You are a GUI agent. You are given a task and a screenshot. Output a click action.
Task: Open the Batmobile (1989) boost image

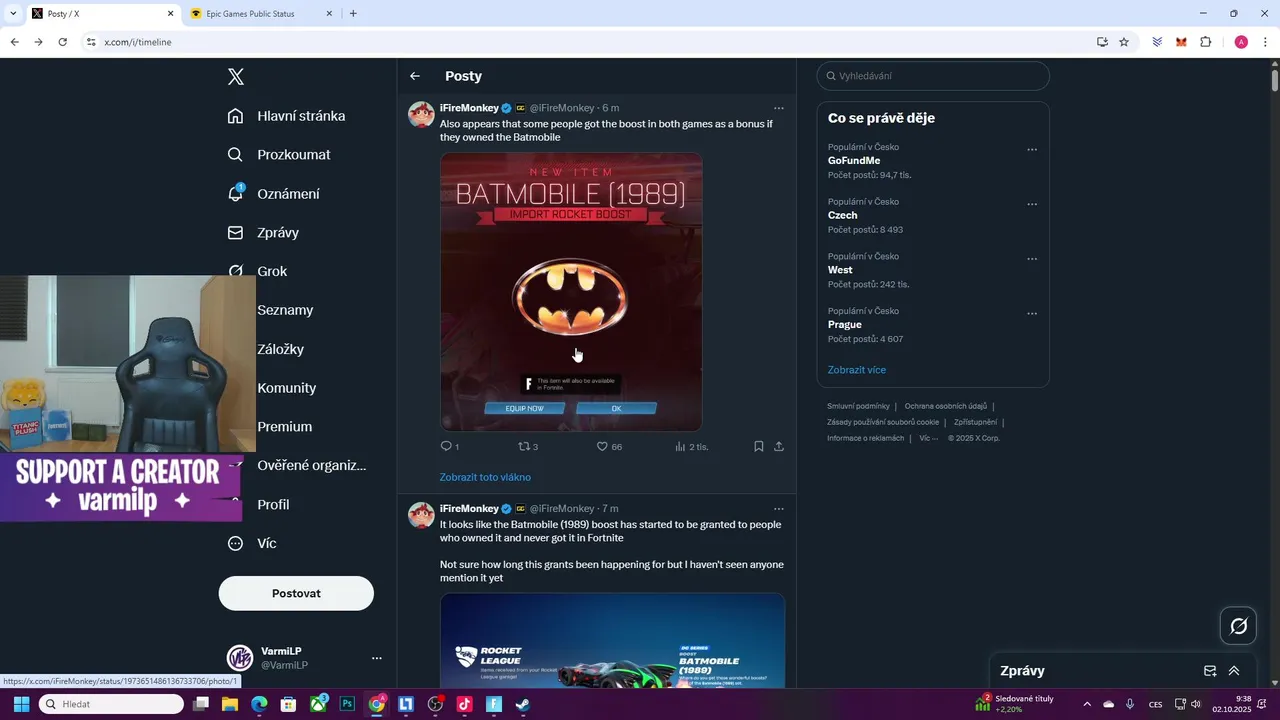(x=571, y=292)
